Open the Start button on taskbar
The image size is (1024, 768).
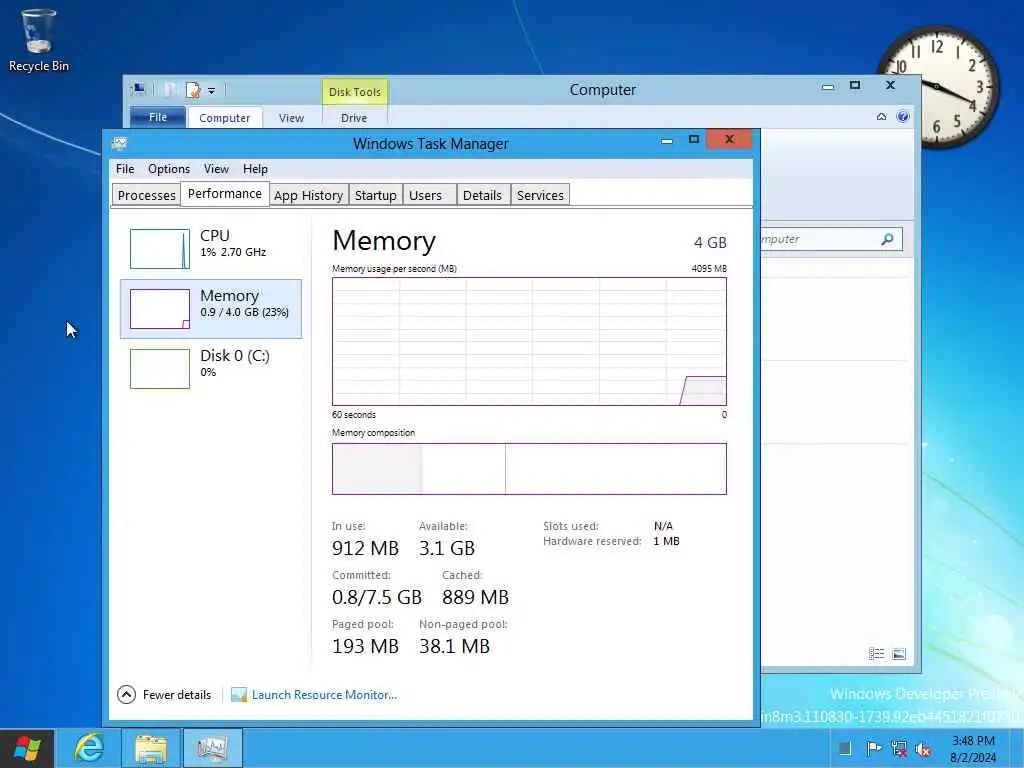click(x=26, y=748)
